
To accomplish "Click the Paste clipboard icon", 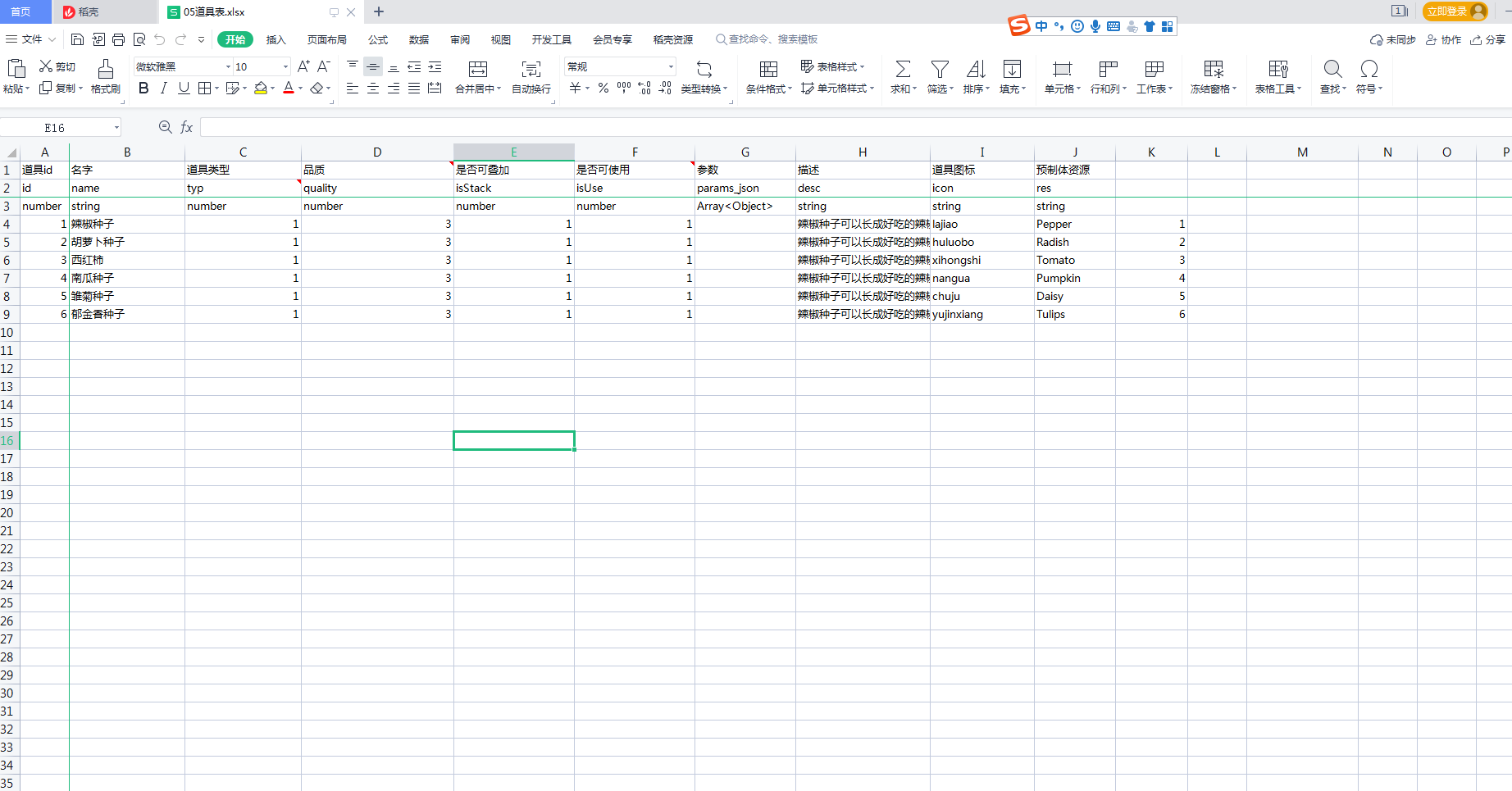I will coord(16,68).
